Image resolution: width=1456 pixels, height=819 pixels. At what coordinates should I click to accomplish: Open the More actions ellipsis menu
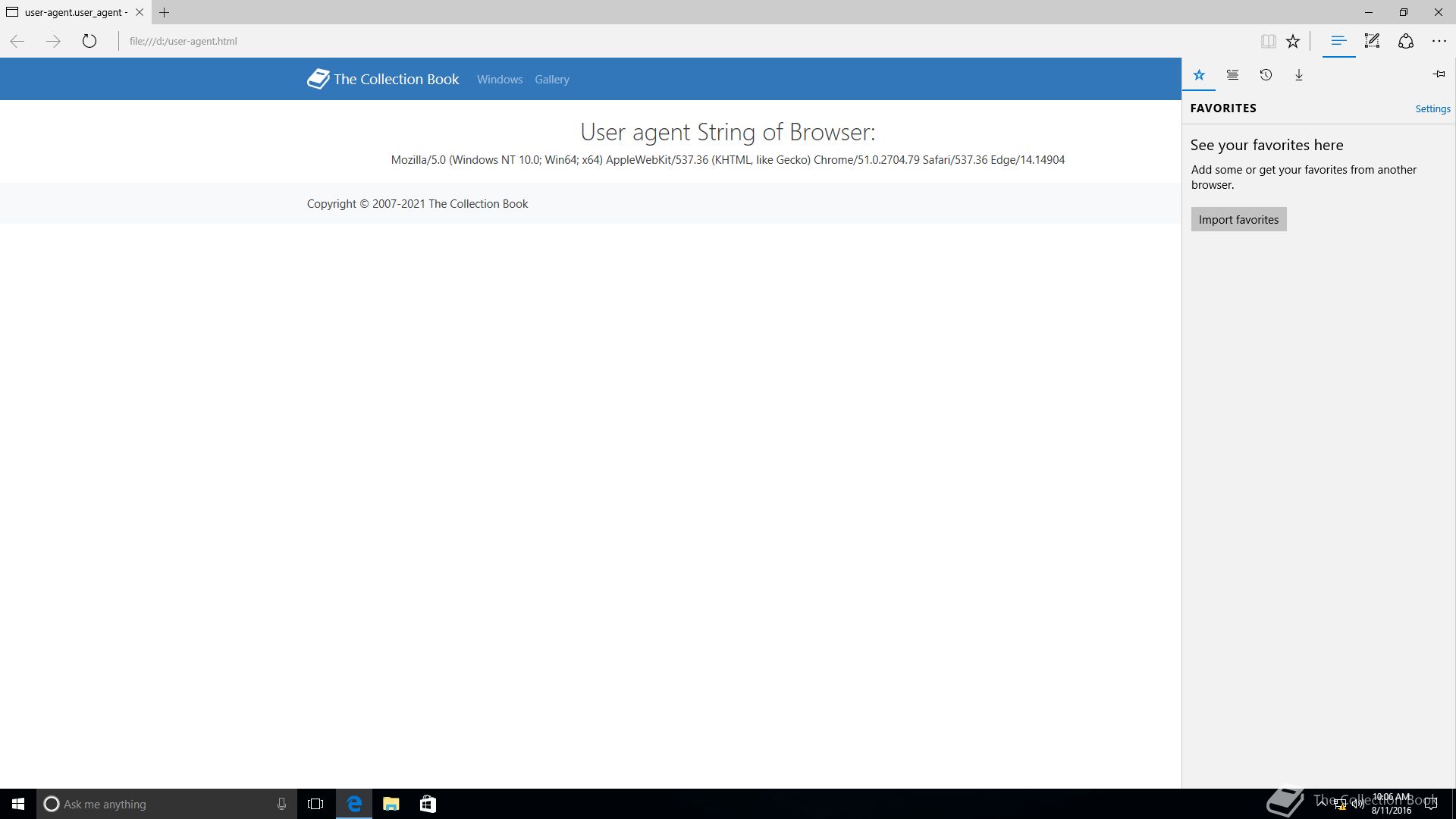tap(1439, 41)
